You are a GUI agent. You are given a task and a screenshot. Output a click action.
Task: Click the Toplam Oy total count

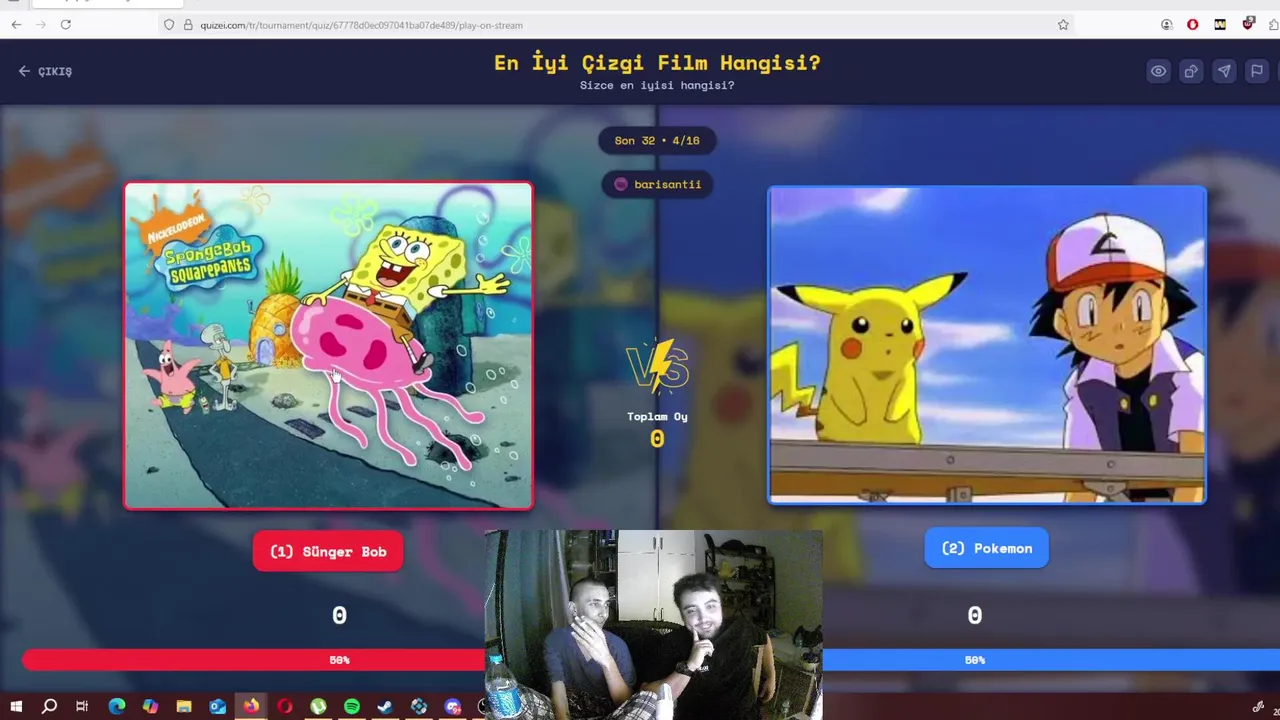pyautogui.click(x=657, y=438)
